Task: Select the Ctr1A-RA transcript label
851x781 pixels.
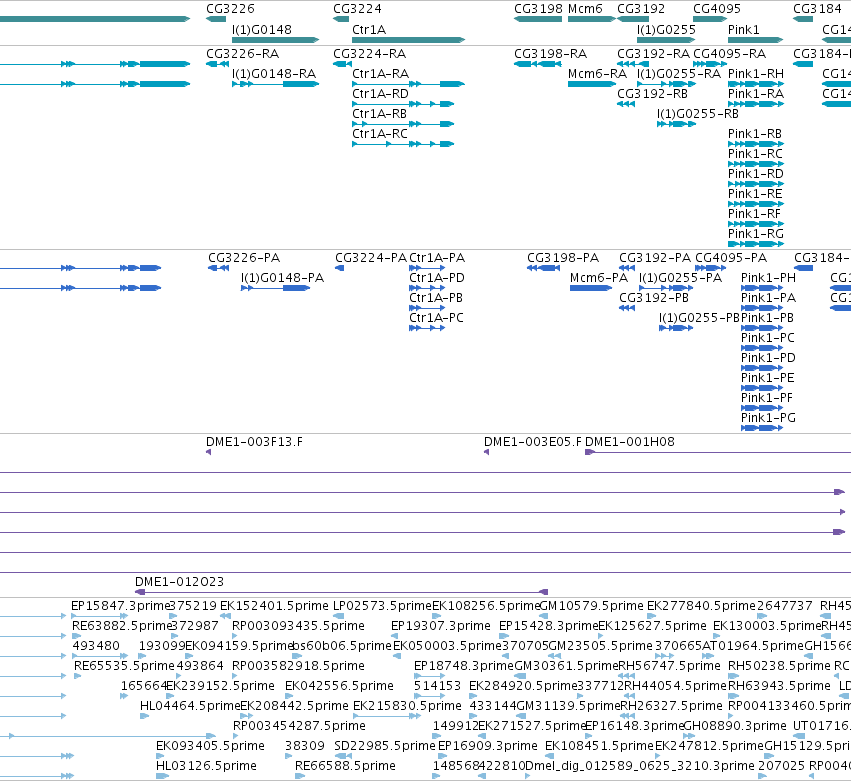Action: [380, 74]
